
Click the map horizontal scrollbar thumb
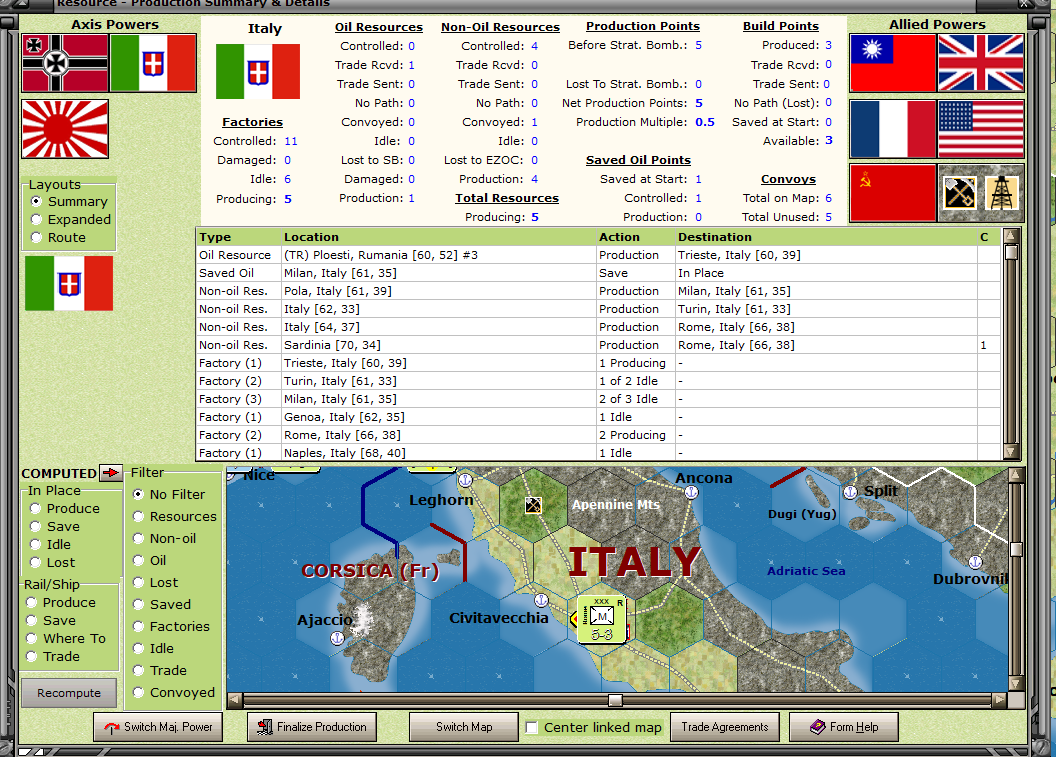click(615, 700)
